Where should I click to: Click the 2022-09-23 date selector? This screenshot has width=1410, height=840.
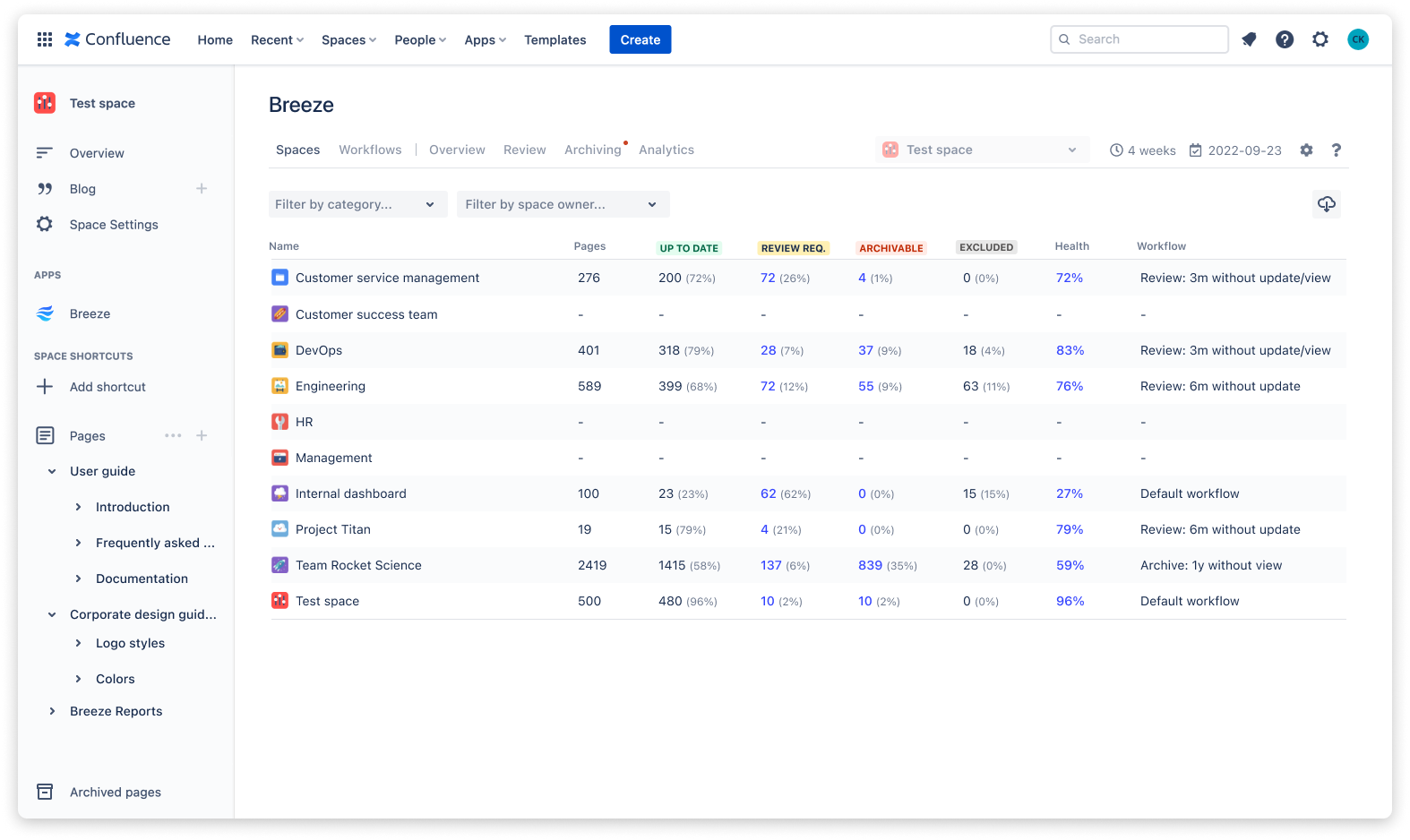[x=1235, y=150]
